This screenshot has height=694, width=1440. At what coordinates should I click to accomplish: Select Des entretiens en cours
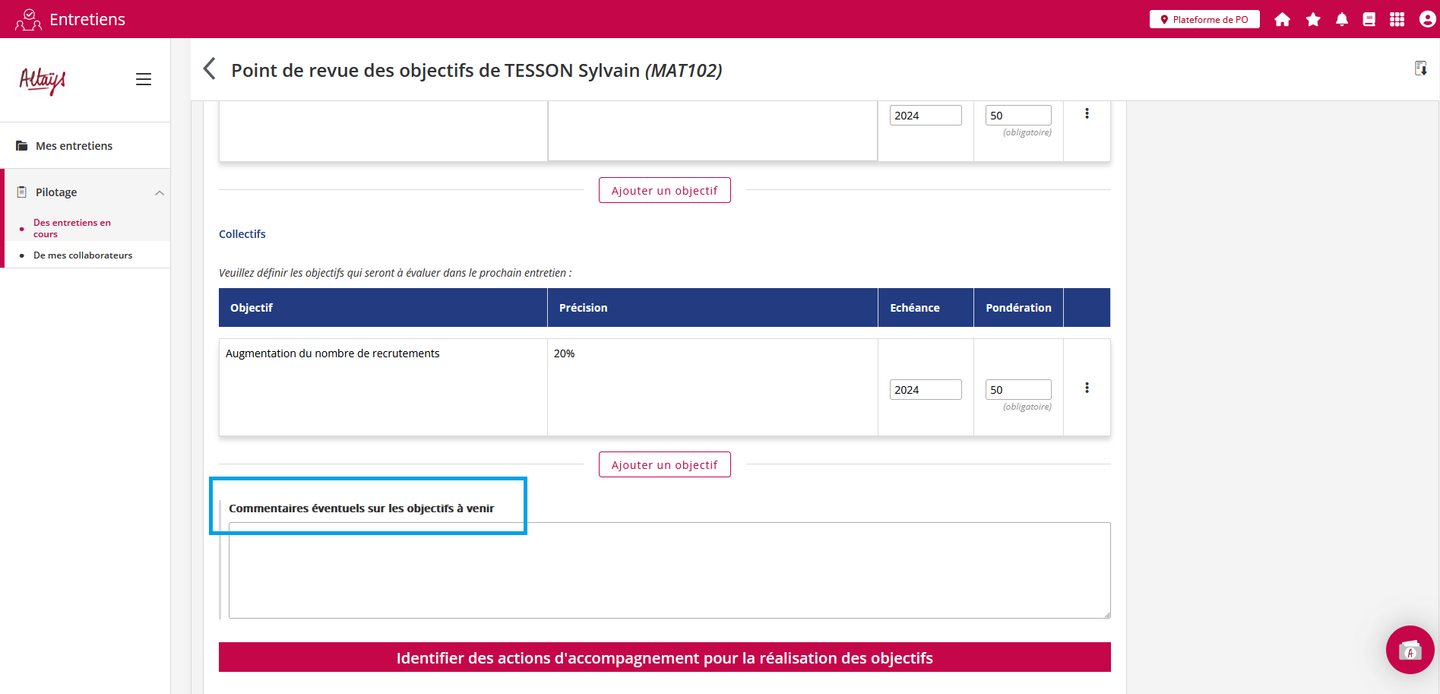pyautogui.click(x=72, y=228)
